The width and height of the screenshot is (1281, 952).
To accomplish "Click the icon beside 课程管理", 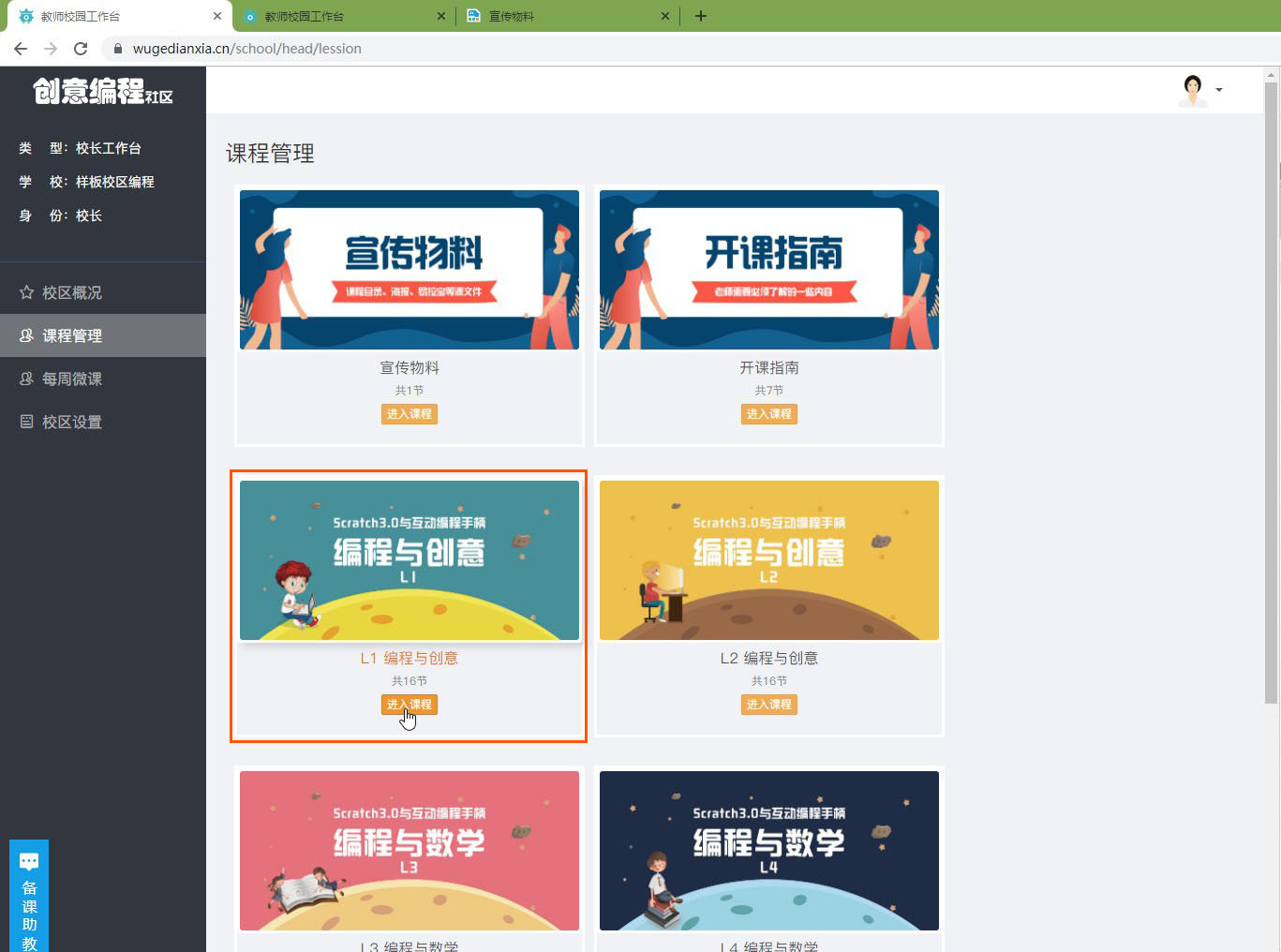I will coord(26,335).
